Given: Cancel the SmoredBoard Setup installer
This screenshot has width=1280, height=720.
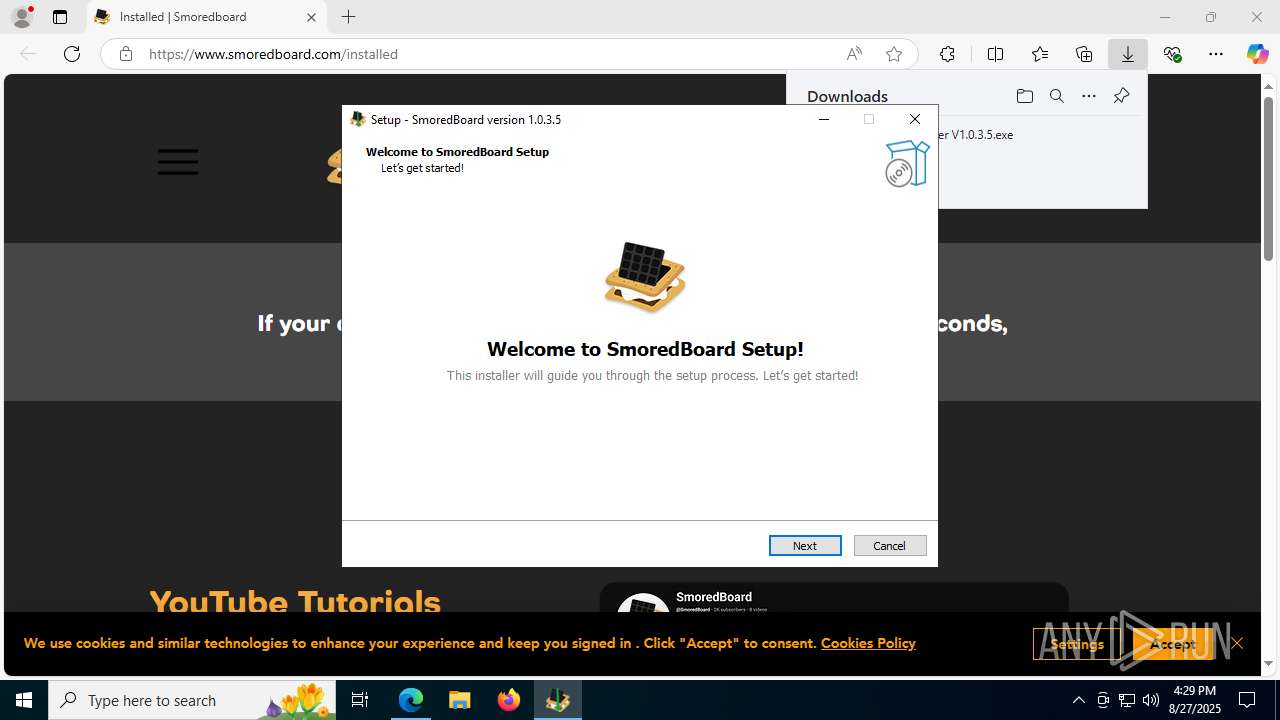Looking at the screenshot, I should click(x=889, y=545).
